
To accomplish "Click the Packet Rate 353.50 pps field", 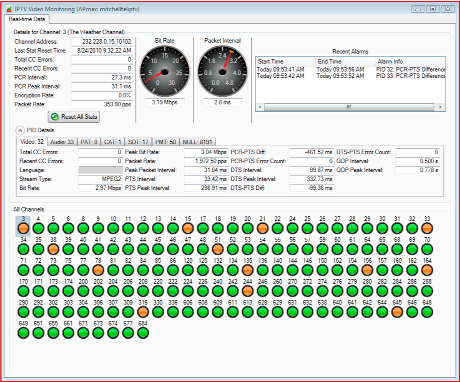I will (x=102, y=104).
